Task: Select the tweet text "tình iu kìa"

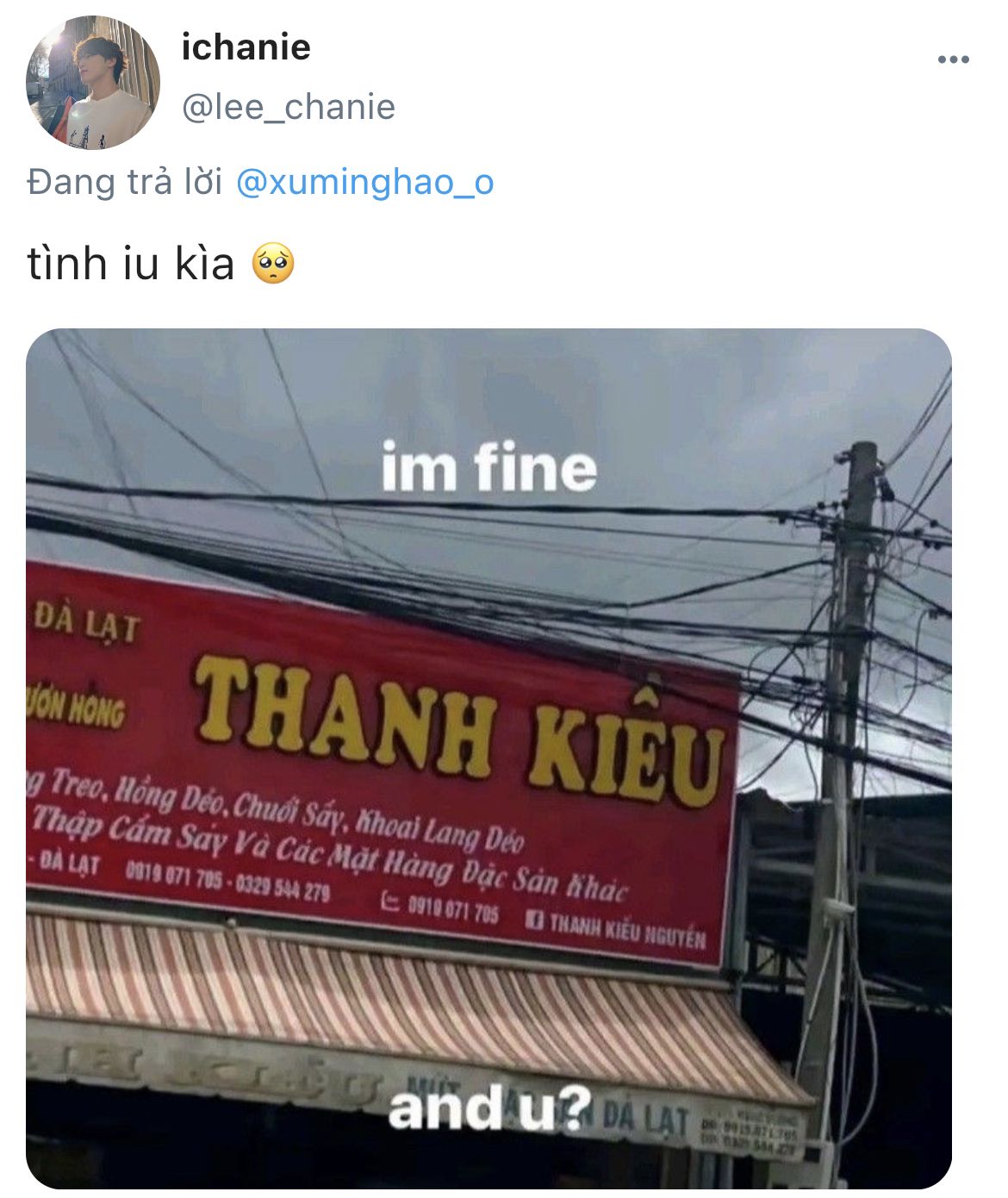Action: tap(131, 264)
